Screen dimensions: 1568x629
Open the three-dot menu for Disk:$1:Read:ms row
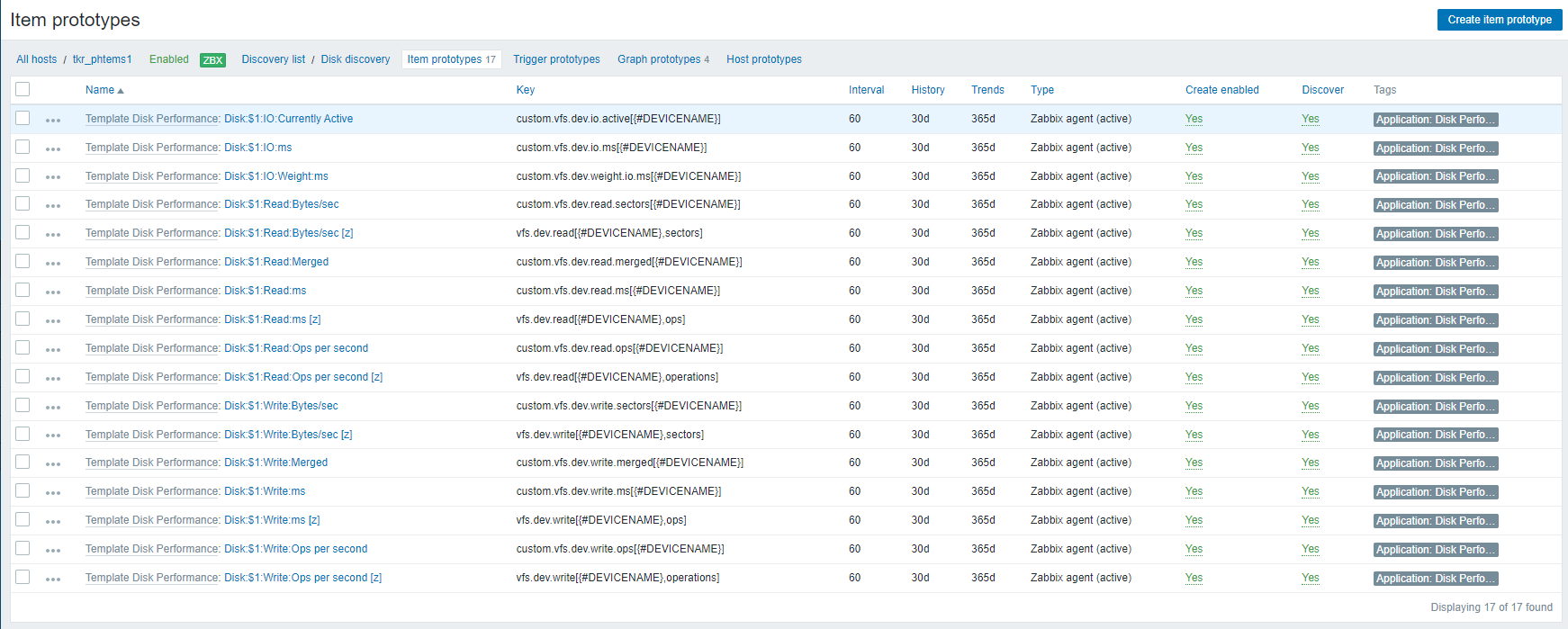tap(53, 292)
